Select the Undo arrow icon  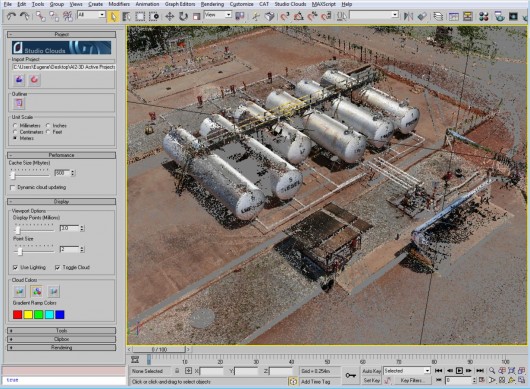11,16
